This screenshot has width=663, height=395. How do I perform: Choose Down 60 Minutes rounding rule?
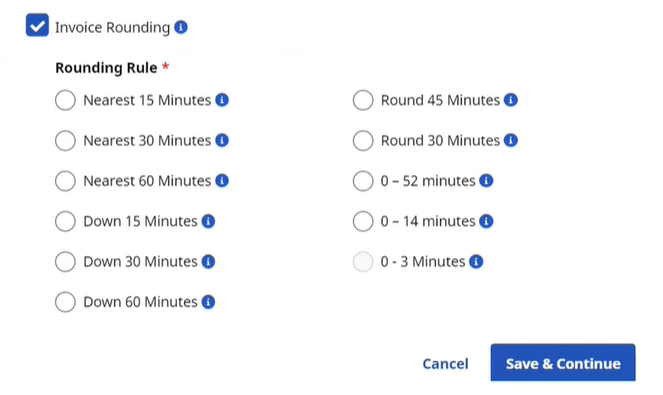[x=65, y=302]
